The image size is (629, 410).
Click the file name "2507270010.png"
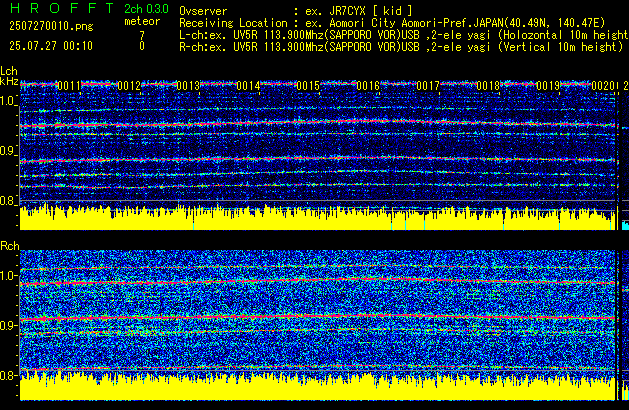click(51, 26)
